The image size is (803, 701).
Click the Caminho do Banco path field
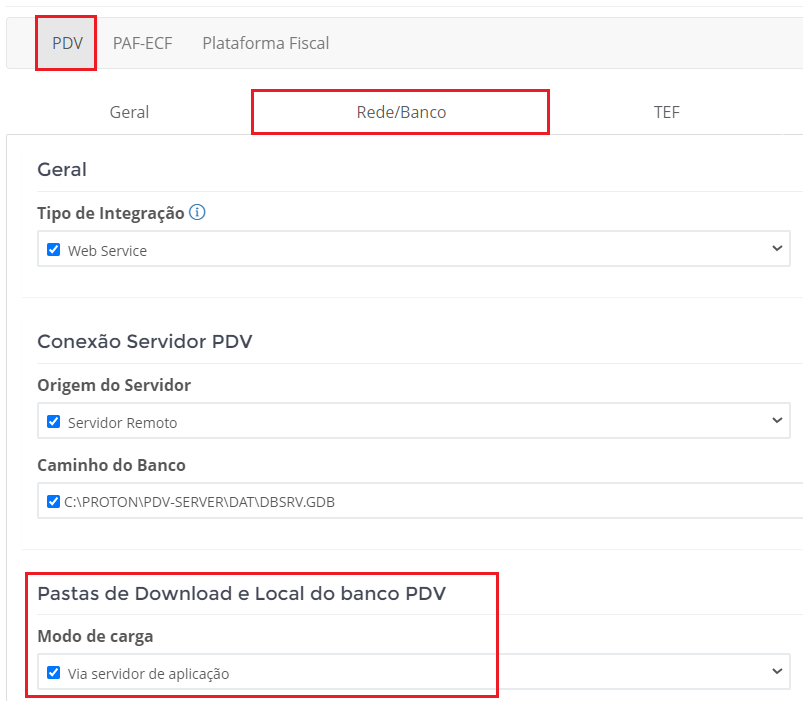tap(420, 500)
